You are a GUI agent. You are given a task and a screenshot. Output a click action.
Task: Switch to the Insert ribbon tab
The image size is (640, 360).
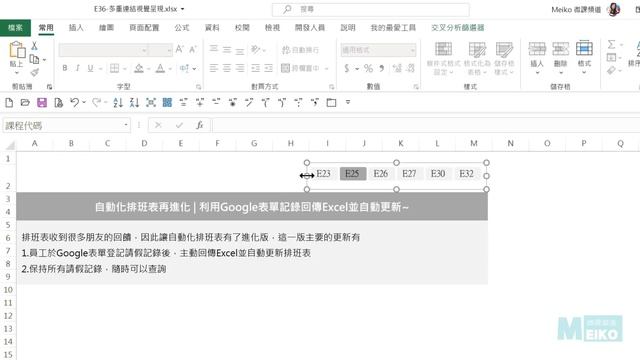click(76, 28)
